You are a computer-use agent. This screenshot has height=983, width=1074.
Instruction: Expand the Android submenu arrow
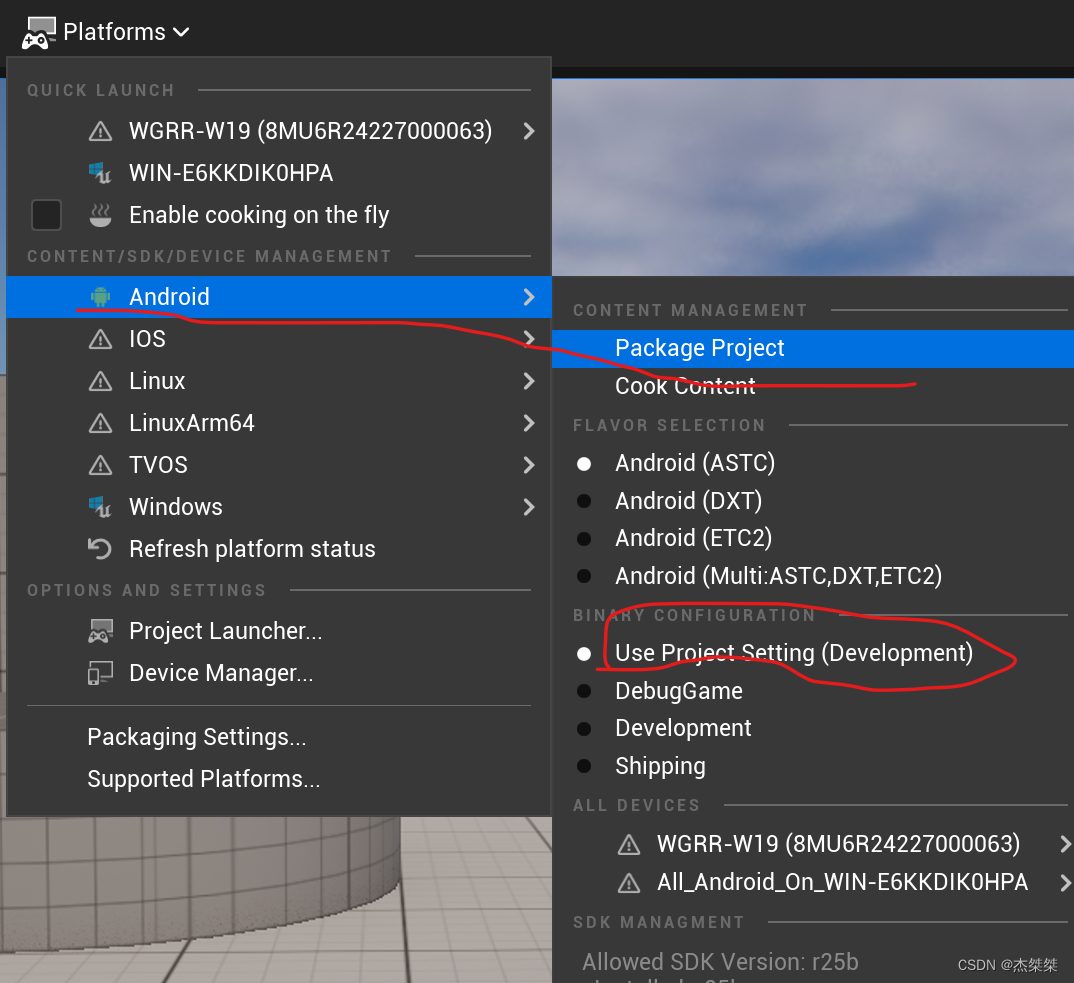pyautogui.click(x=529, y=297)
